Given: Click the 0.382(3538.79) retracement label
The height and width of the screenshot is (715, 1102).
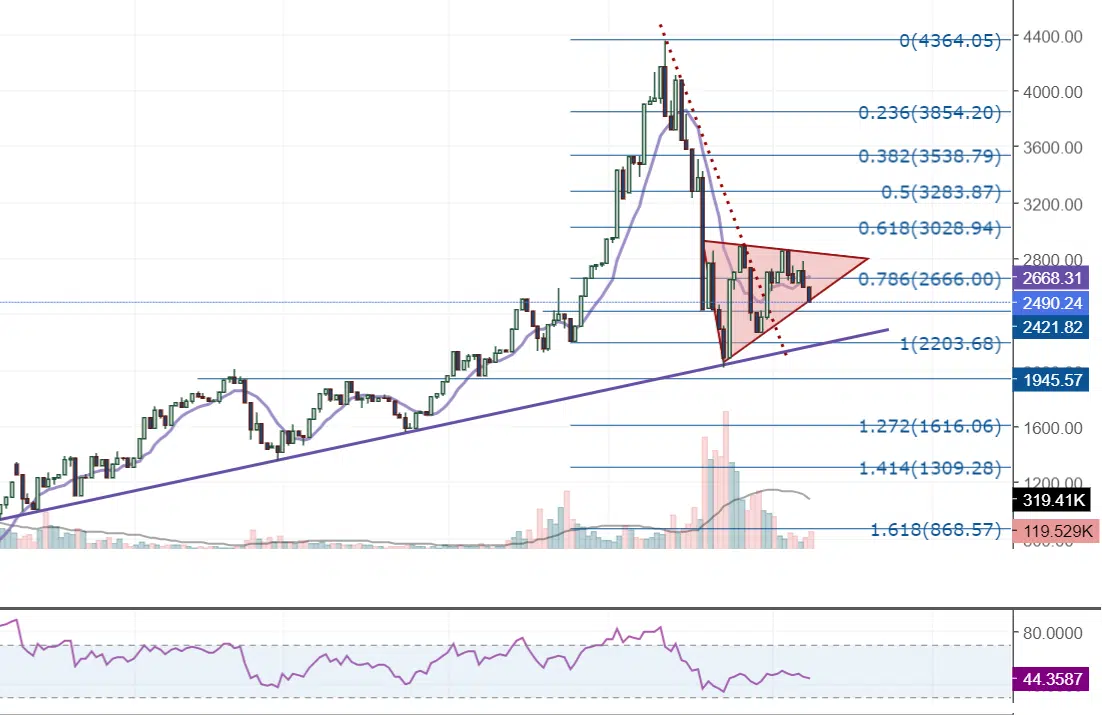Looking at the screenshot, I should tap(930, 156).
